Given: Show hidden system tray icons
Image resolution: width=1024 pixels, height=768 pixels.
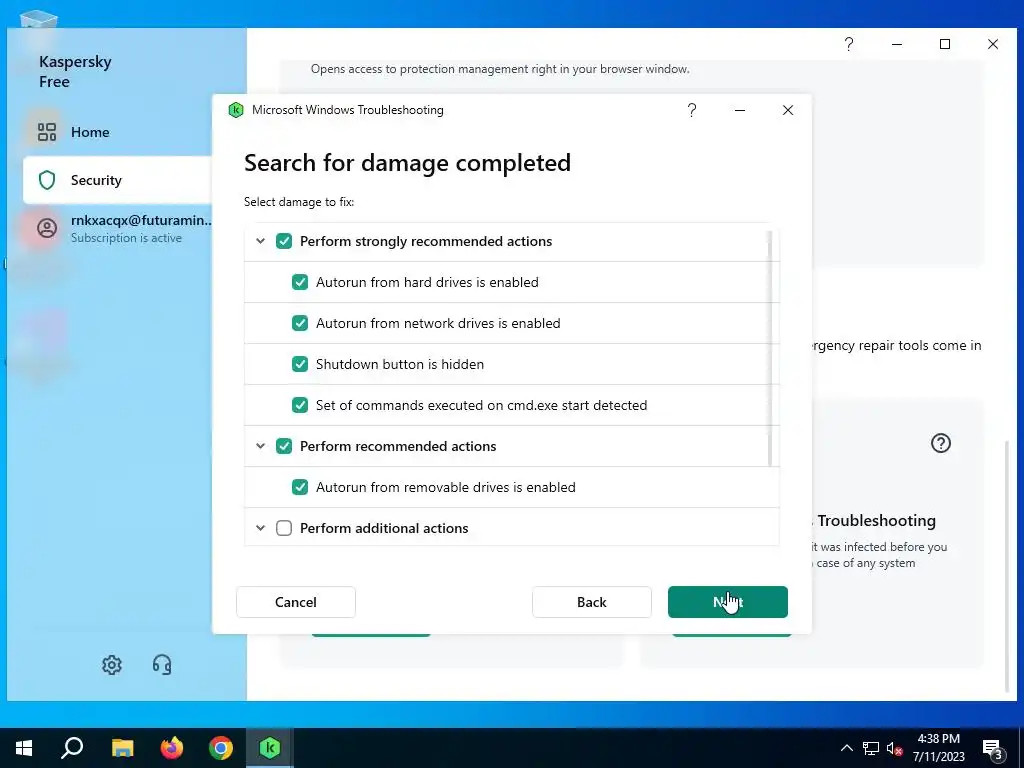Looking at the screenshot, I should coord(846,748).
